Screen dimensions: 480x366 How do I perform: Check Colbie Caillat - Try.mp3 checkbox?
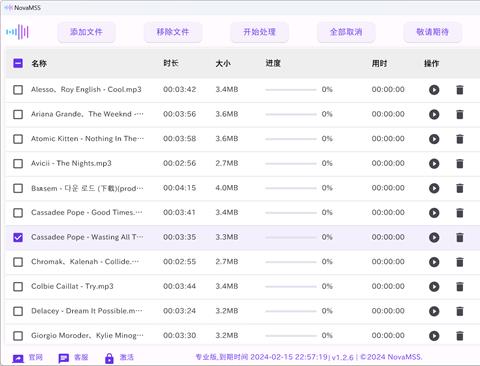coord(18,286)
